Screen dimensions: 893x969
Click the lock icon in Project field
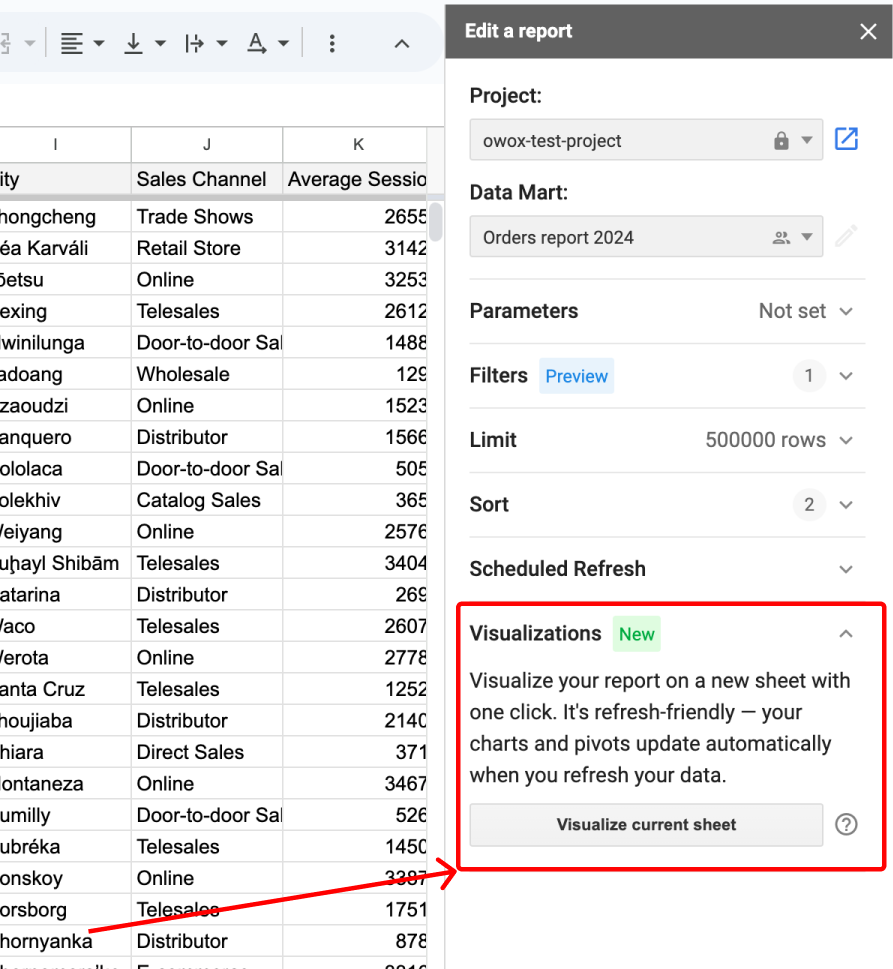781,140
